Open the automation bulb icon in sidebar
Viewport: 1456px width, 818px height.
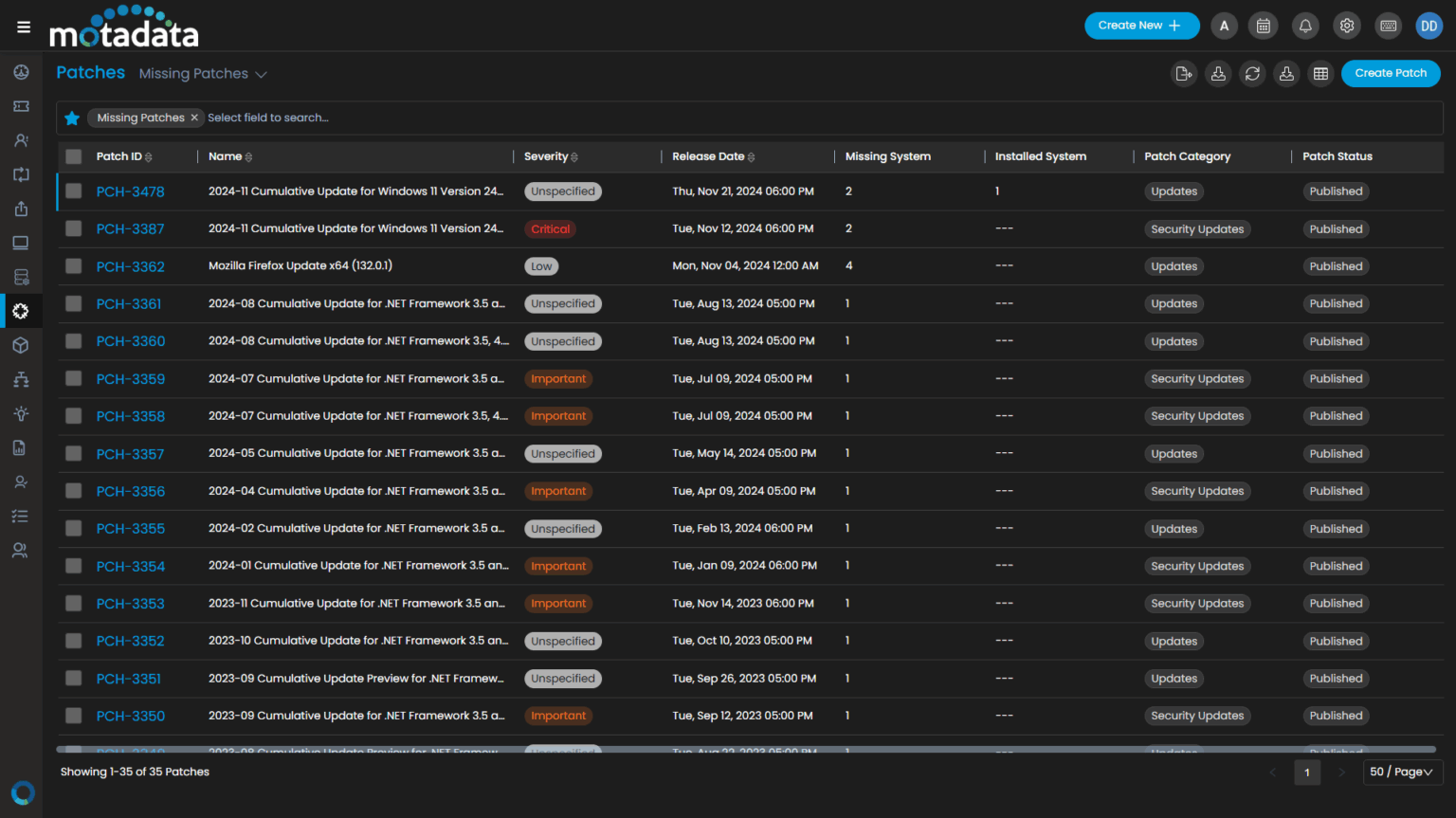pyautogui.click(x=20, y=413)
